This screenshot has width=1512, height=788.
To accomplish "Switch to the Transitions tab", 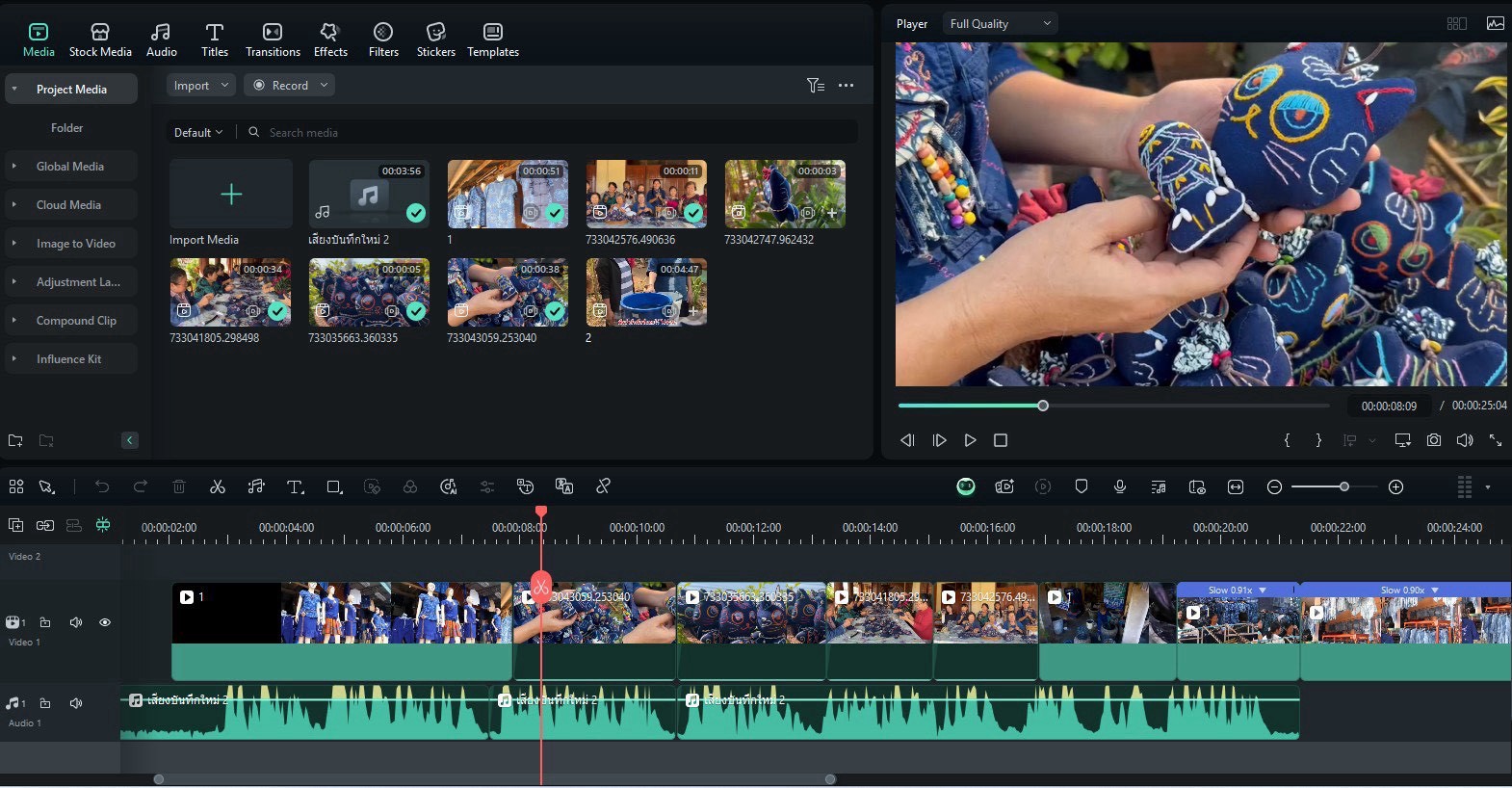I will [273, 39].
